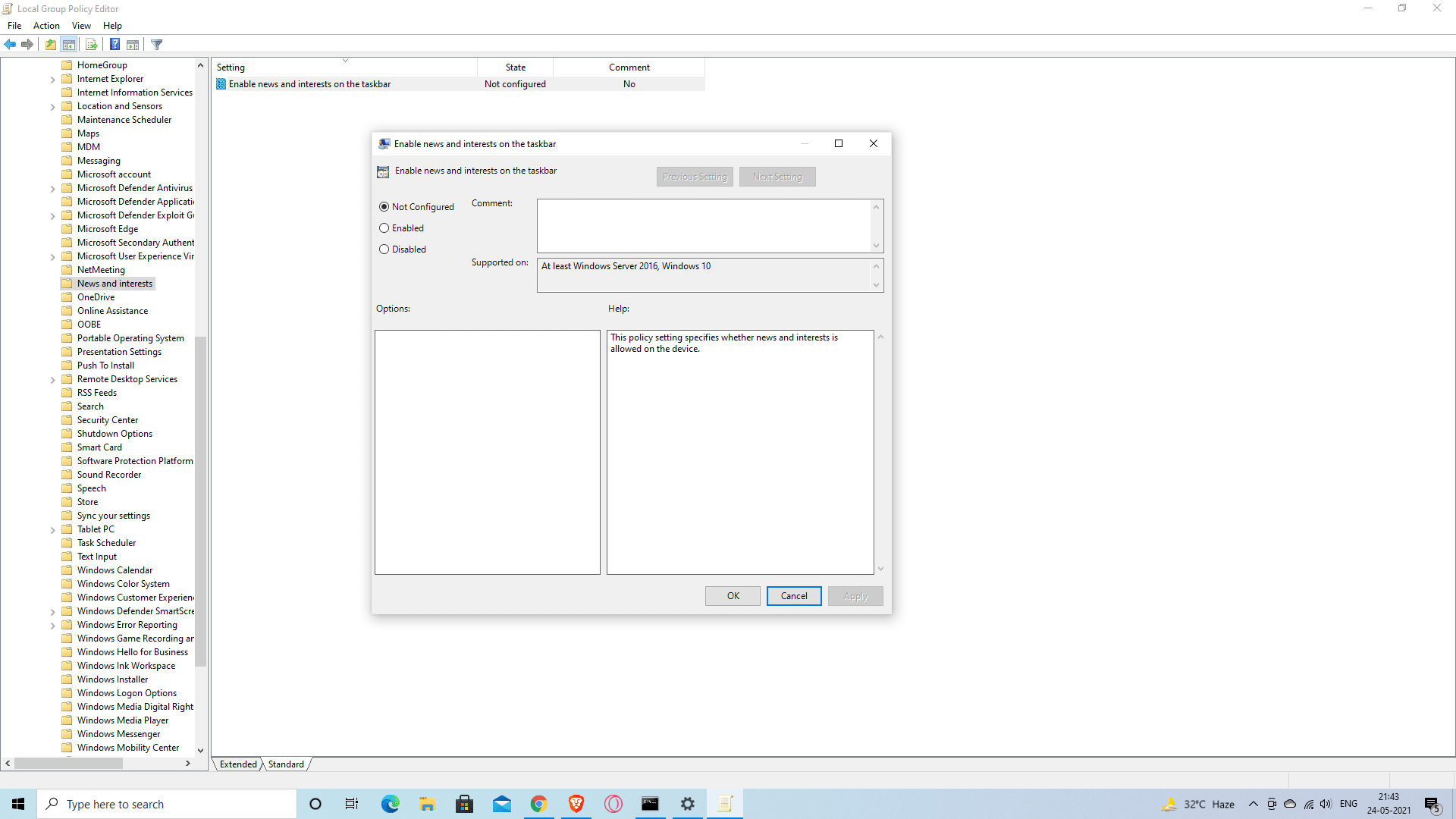Open Help using the question mark toolbar icon
1456x819 pixels.
pos(115,44)
